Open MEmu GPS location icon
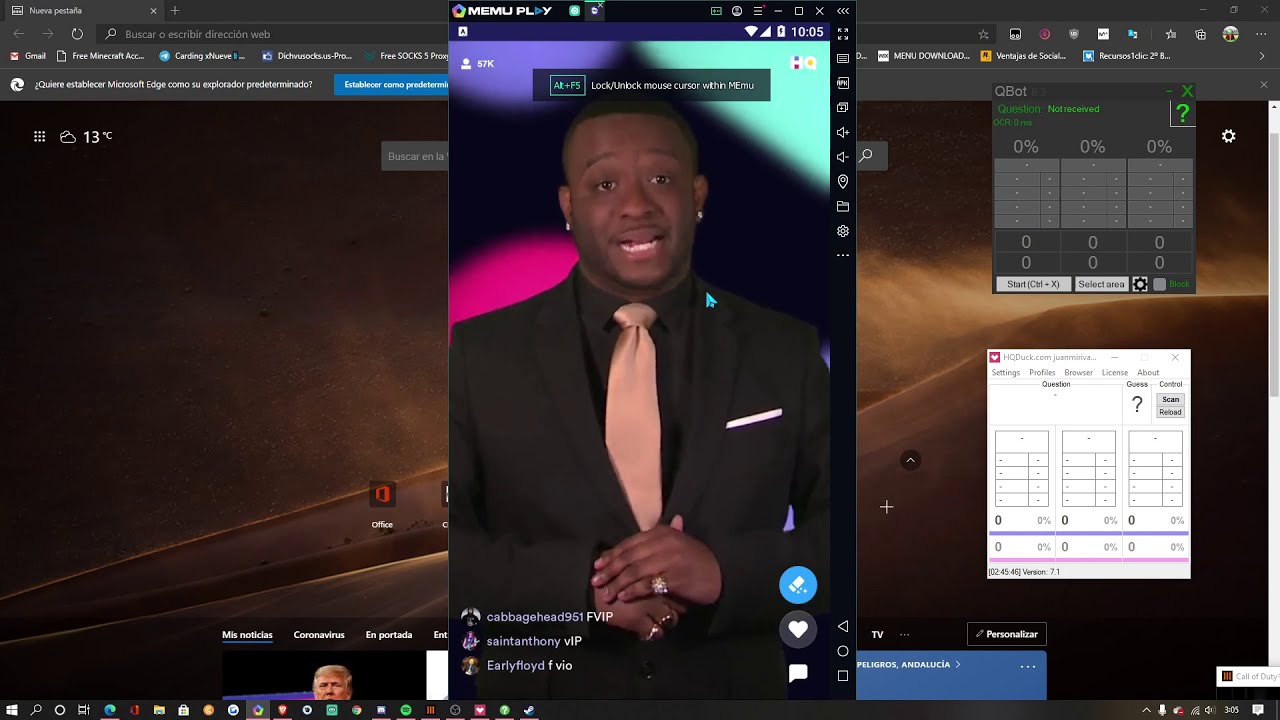The width and height of the screenshot is (1280, 720). (x=843, y=182)
